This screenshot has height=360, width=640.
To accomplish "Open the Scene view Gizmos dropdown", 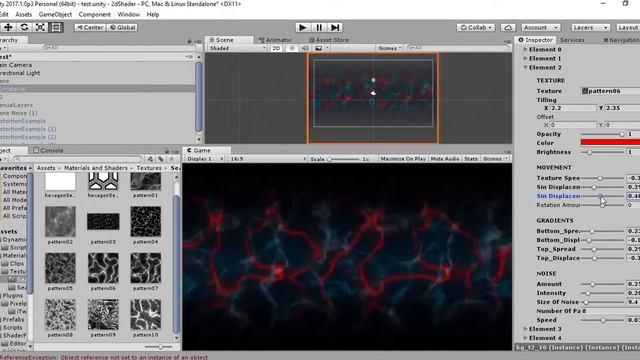I will point(389,48).
